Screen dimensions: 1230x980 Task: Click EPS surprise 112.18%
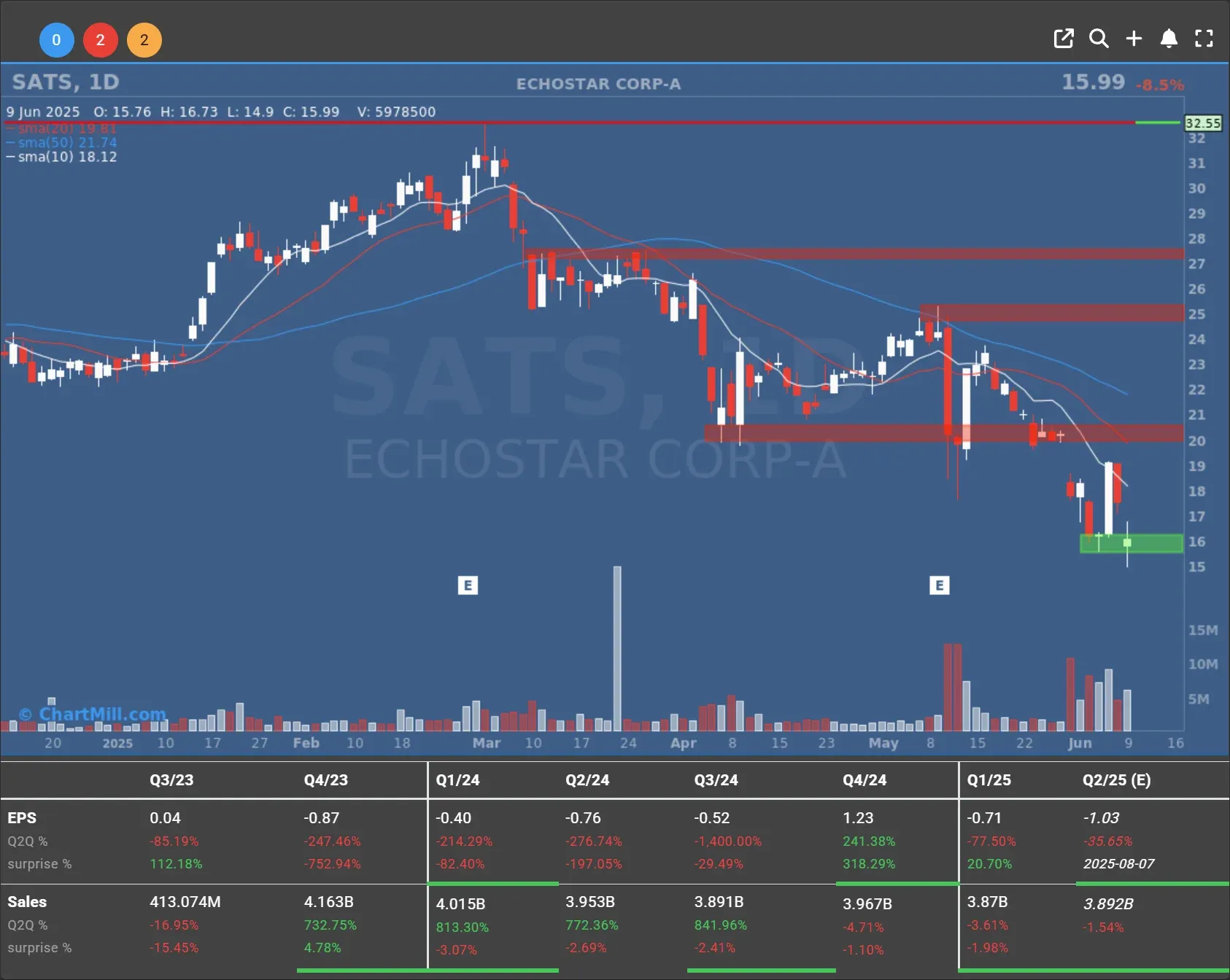176,864
